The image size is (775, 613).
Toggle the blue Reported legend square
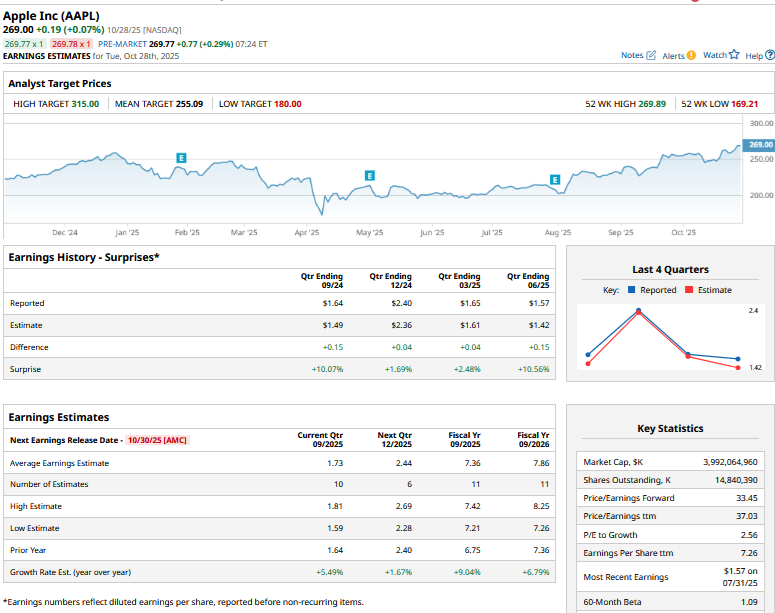tap(633, 290)
